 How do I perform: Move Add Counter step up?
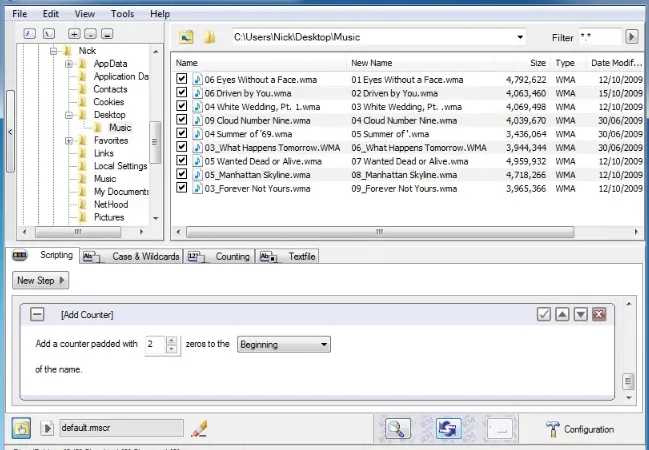562,314
